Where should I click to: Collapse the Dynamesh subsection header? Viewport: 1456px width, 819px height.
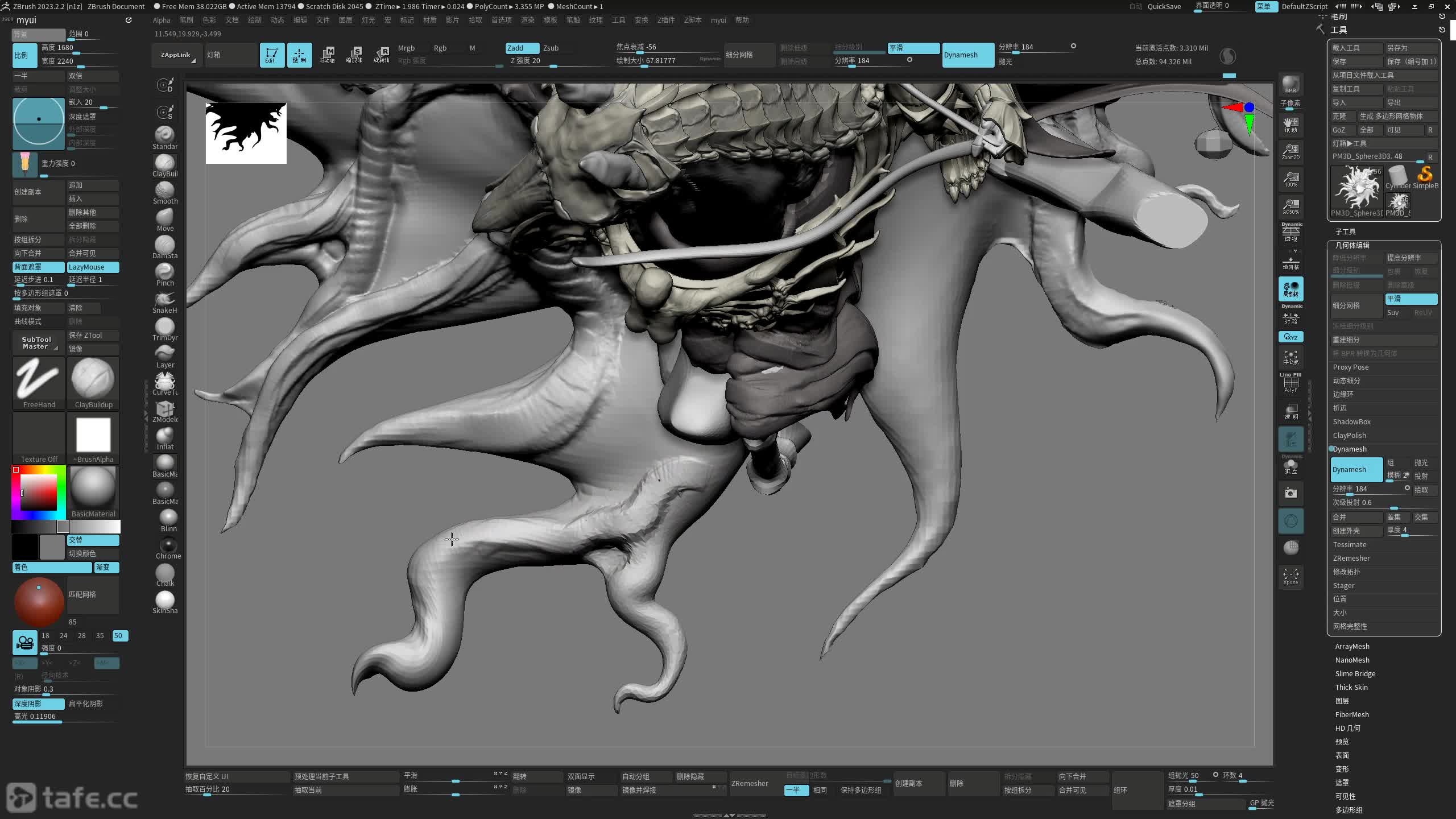click(1349, 449)
